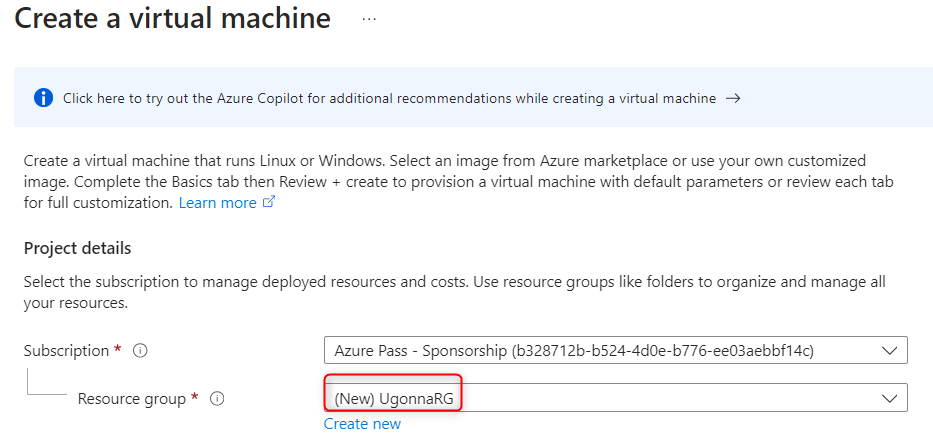Click the external link icon after Learn more
This screenshot has width=933, height=444.
(x=268, y=202)
